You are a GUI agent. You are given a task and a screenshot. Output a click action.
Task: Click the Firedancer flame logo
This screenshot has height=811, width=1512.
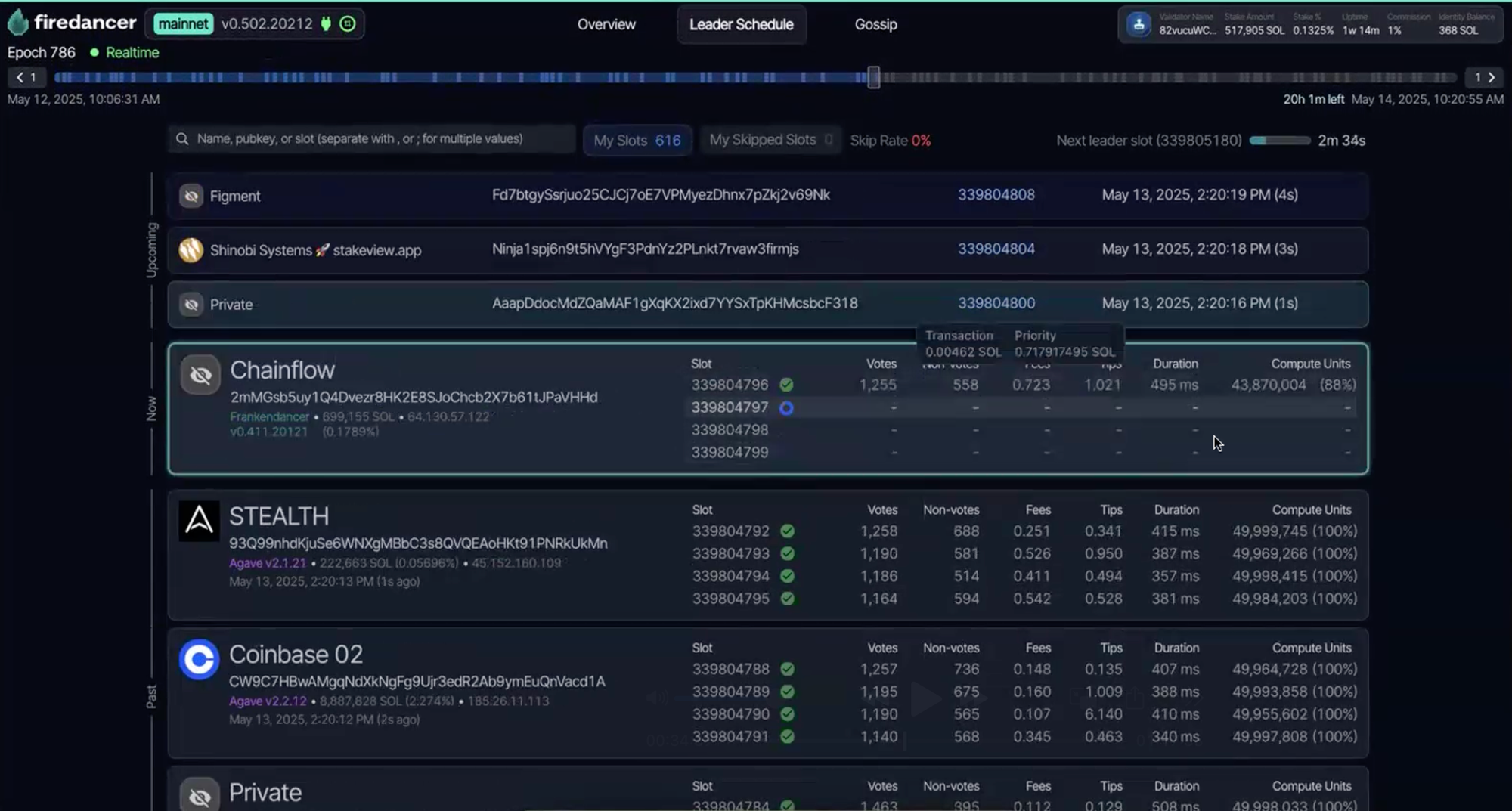coord(18,23)
